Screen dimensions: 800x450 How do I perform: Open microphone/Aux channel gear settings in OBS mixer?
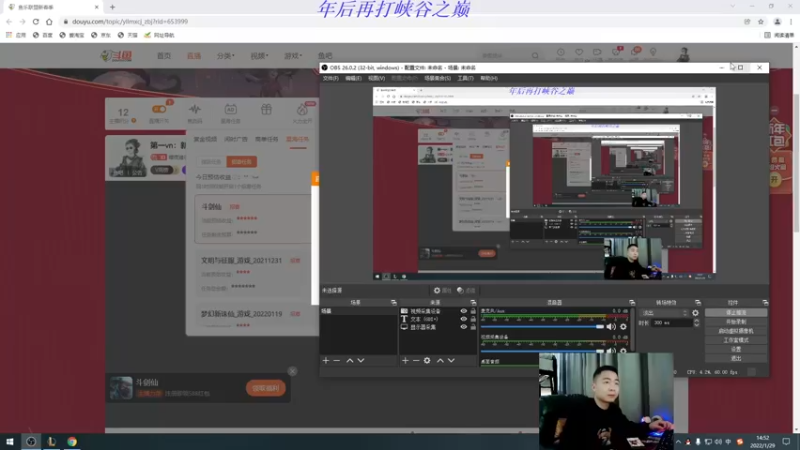[623, 327]
